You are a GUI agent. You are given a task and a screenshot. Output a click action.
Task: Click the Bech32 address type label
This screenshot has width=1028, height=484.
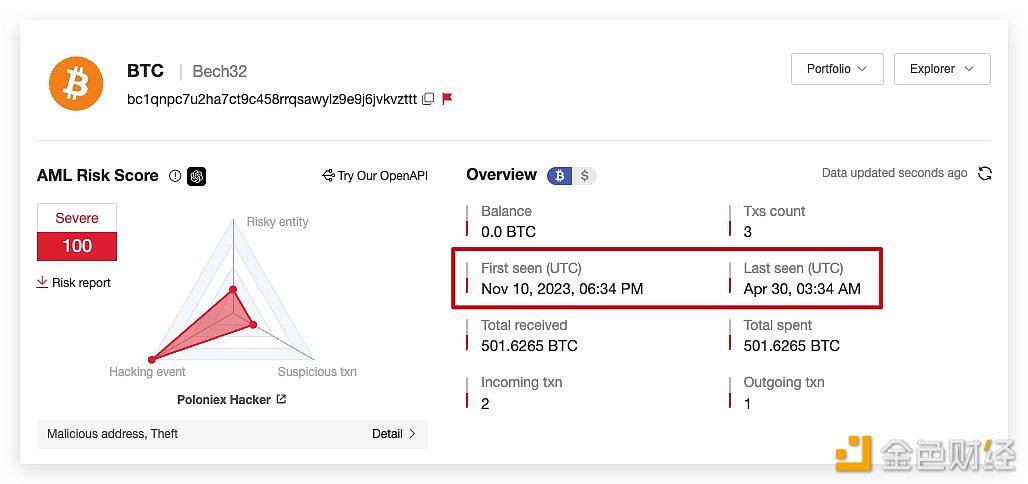coord(220,71)
